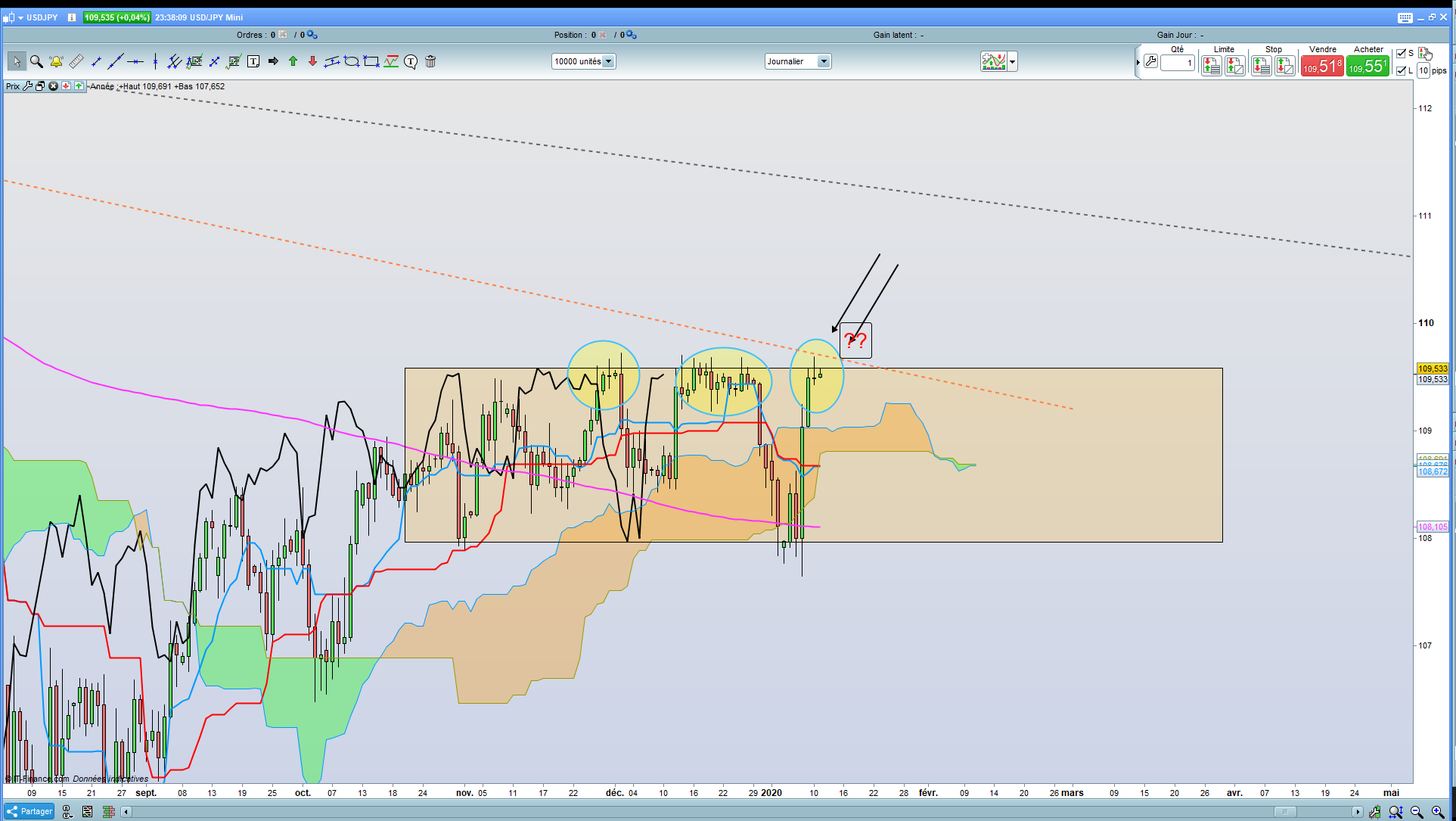The image size is (1456, 821).
Task: Click the Partager share button
Action: [29, 811]
